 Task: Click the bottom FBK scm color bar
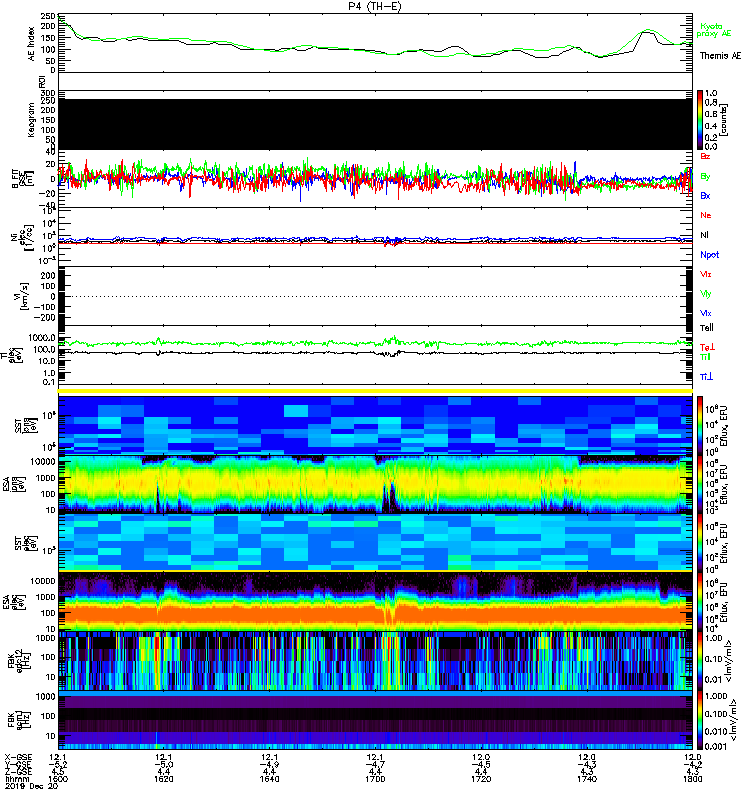(700, 720)
